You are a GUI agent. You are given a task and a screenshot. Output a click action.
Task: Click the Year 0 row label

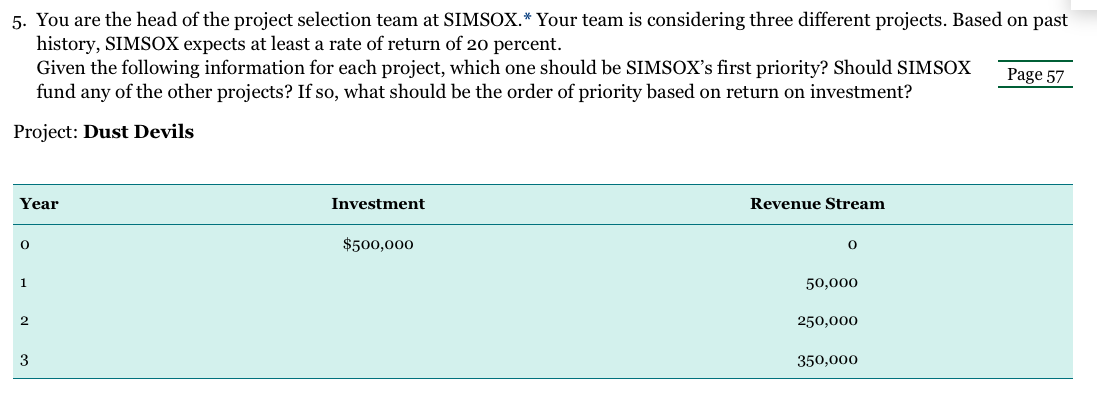coord(24,245)
